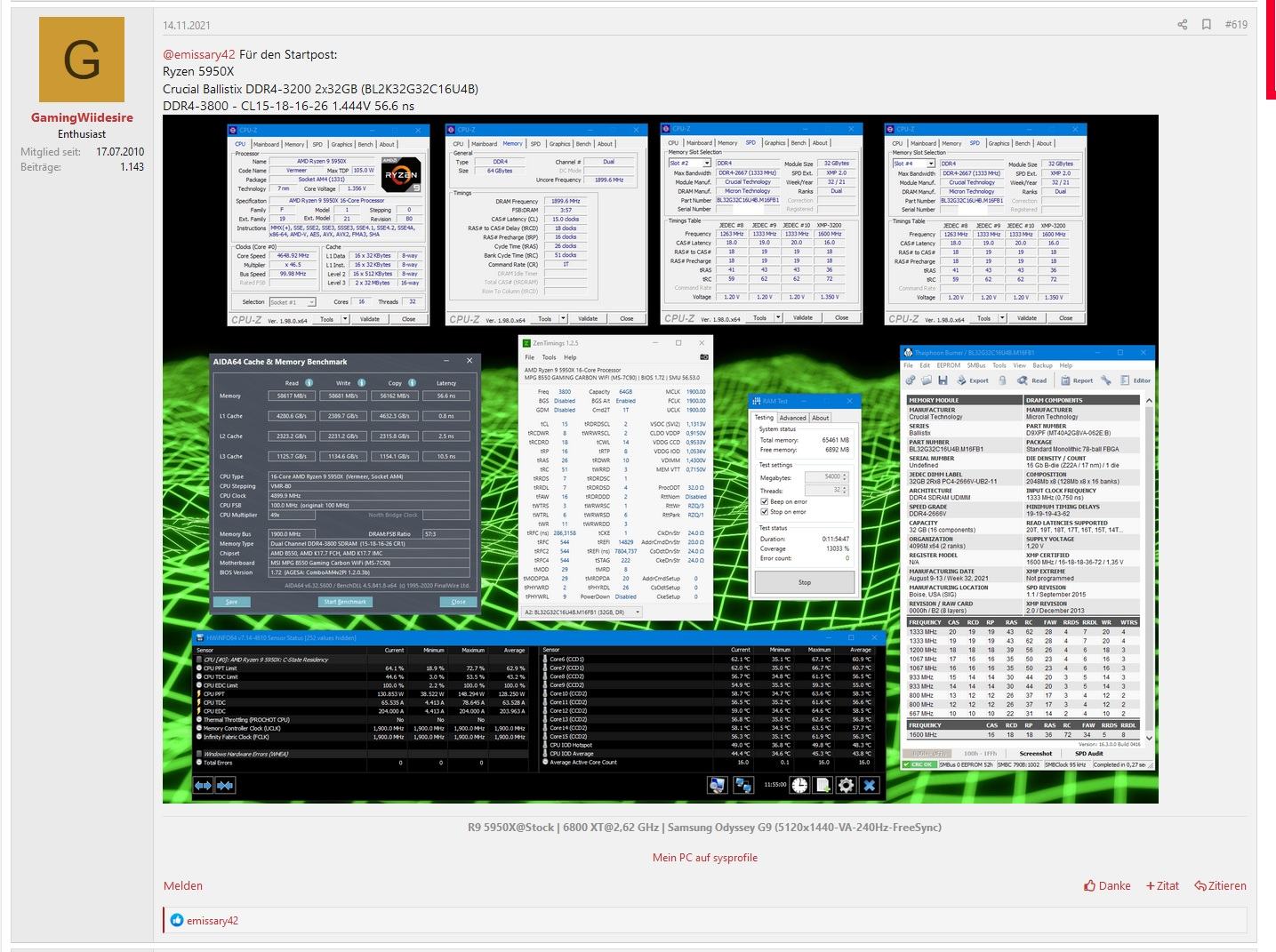Screen dimensions: 1276x952
Task: Click Danke to thank the post
Action: click(1108, 885)
